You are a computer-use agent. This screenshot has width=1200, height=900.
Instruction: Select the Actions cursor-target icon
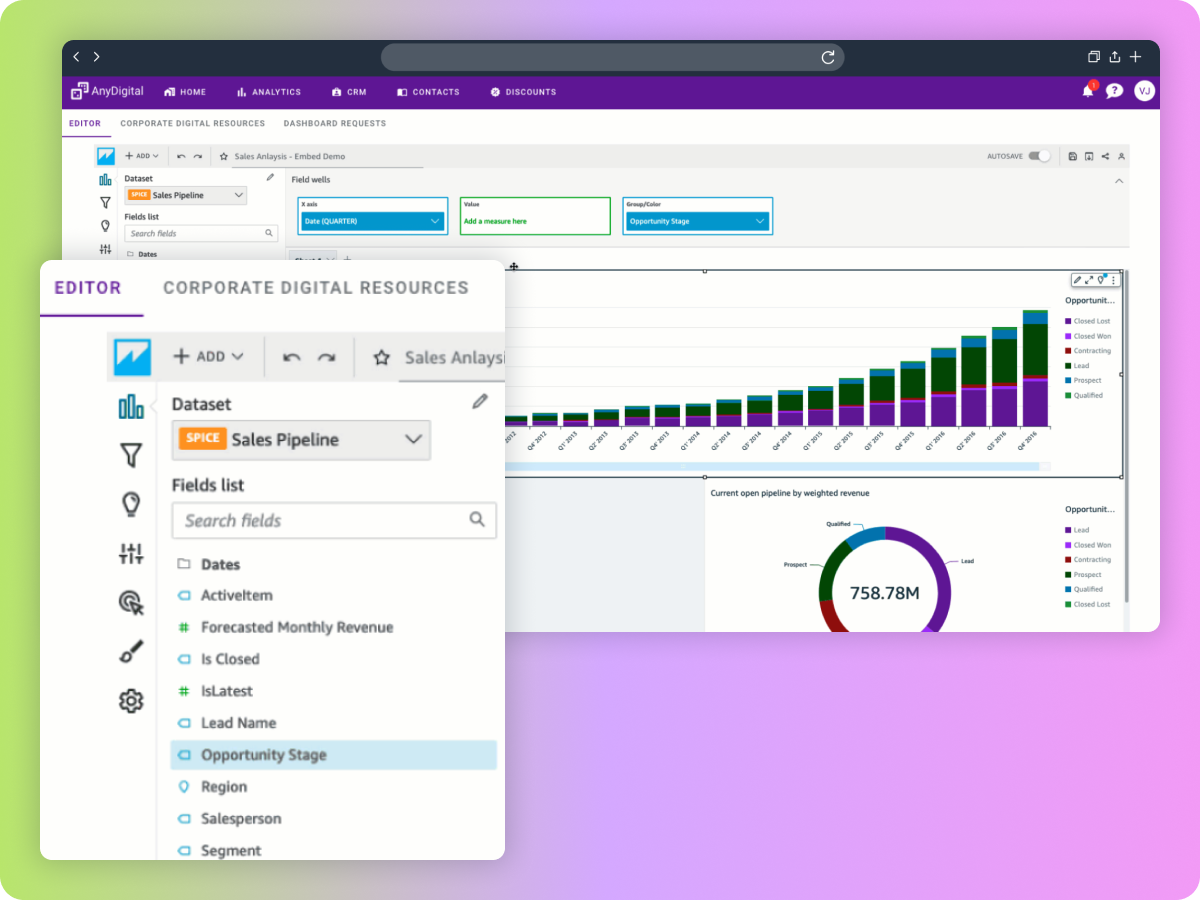(131, 602)
